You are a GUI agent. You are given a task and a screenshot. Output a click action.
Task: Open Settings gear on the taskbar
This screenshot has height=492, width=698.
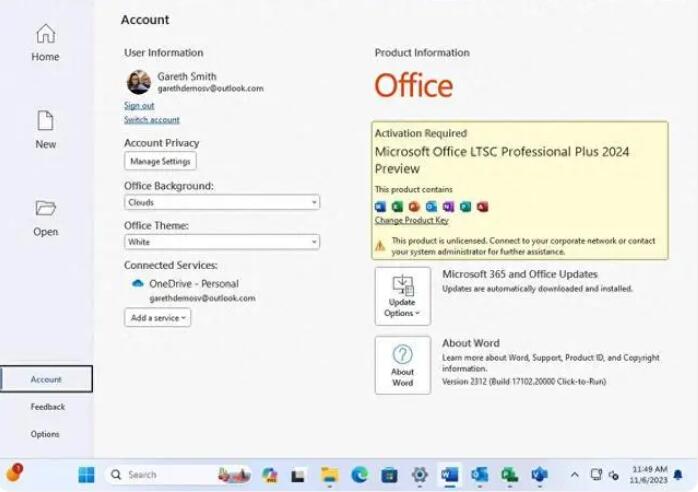(419, 475)
